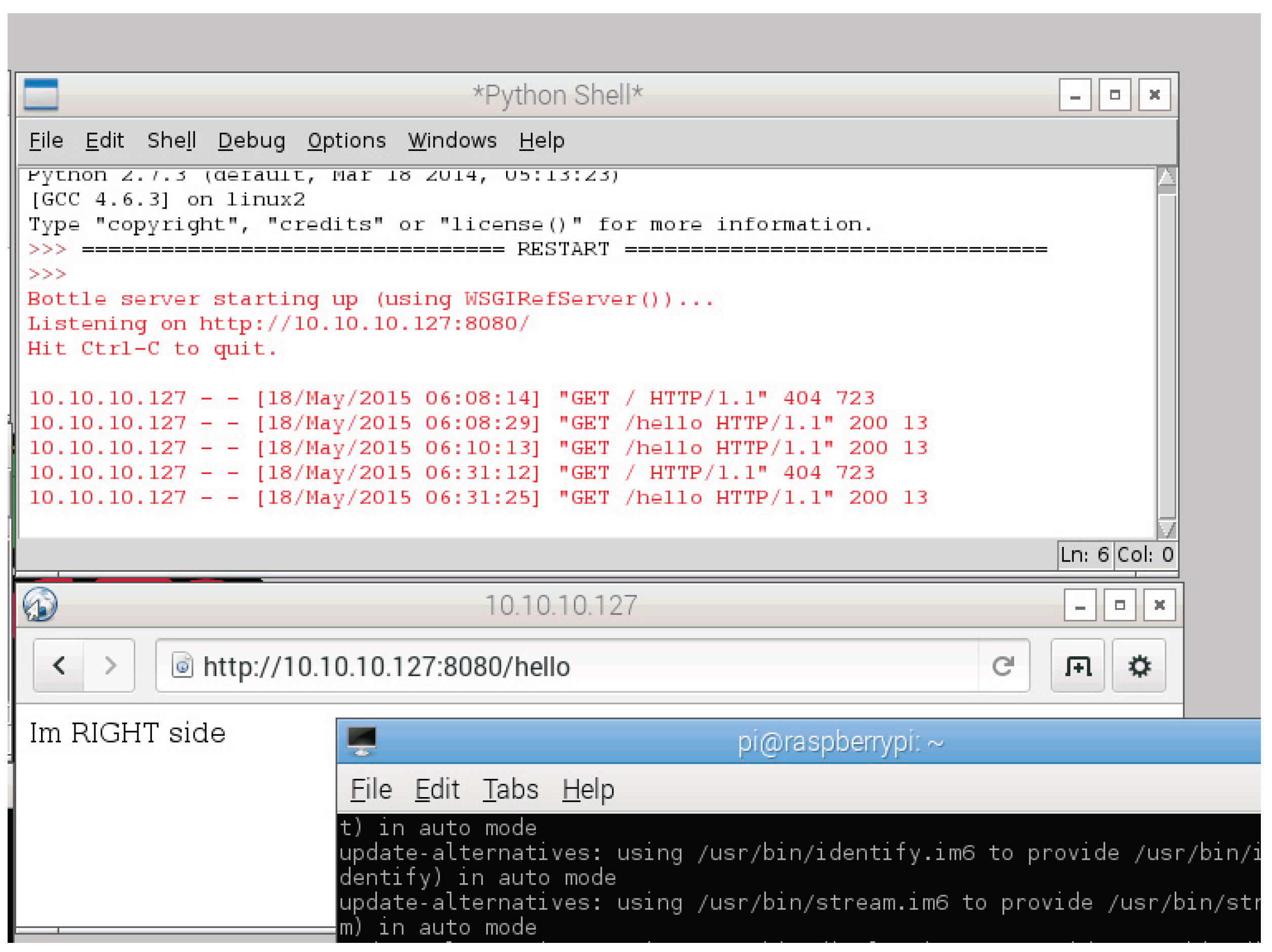Open a new browser window
The image size is (1272, 952).
pyautogui.click(x=1077, y=667)
